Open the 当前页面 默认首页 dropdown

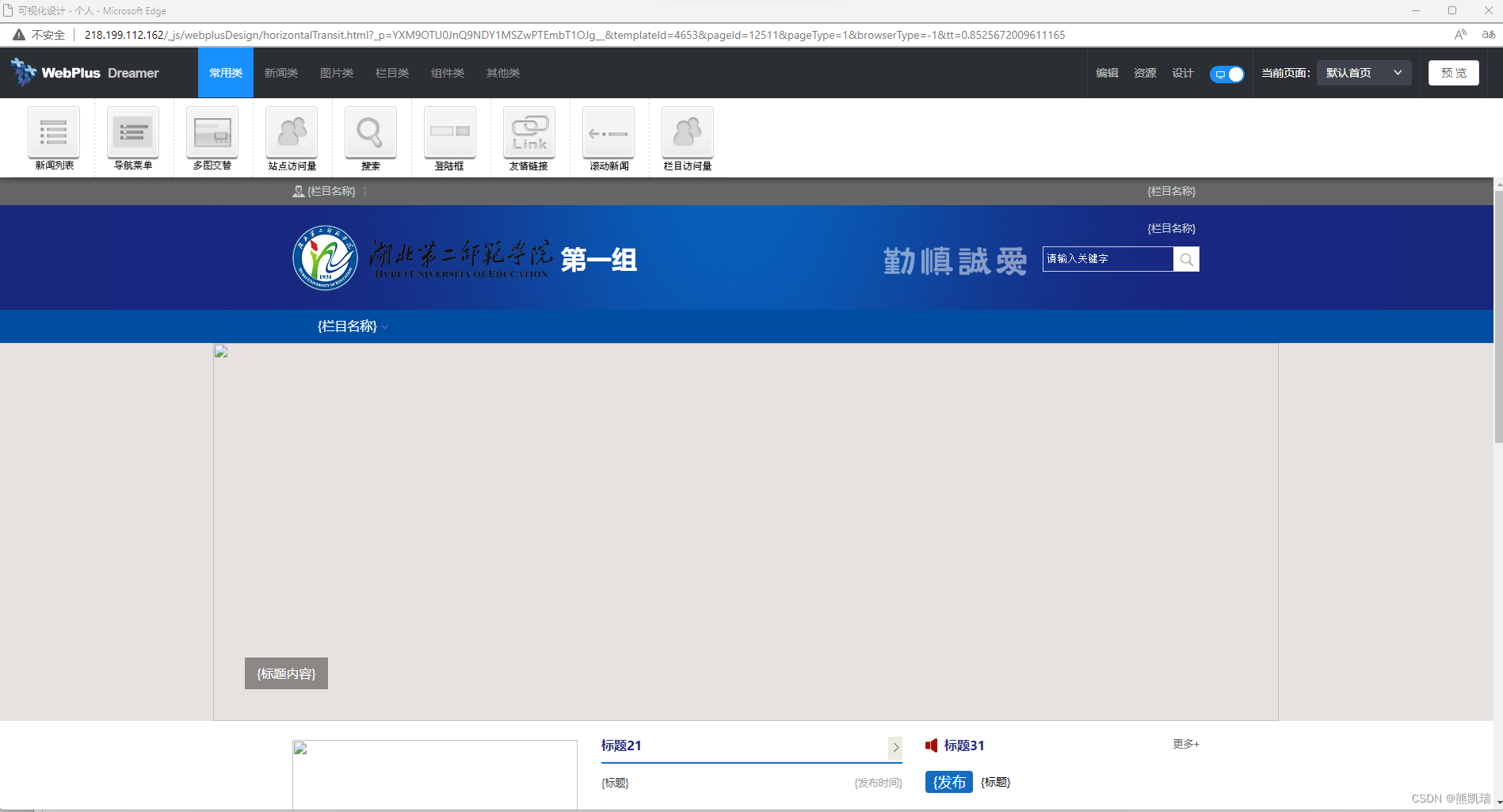tap(1363, 72)
